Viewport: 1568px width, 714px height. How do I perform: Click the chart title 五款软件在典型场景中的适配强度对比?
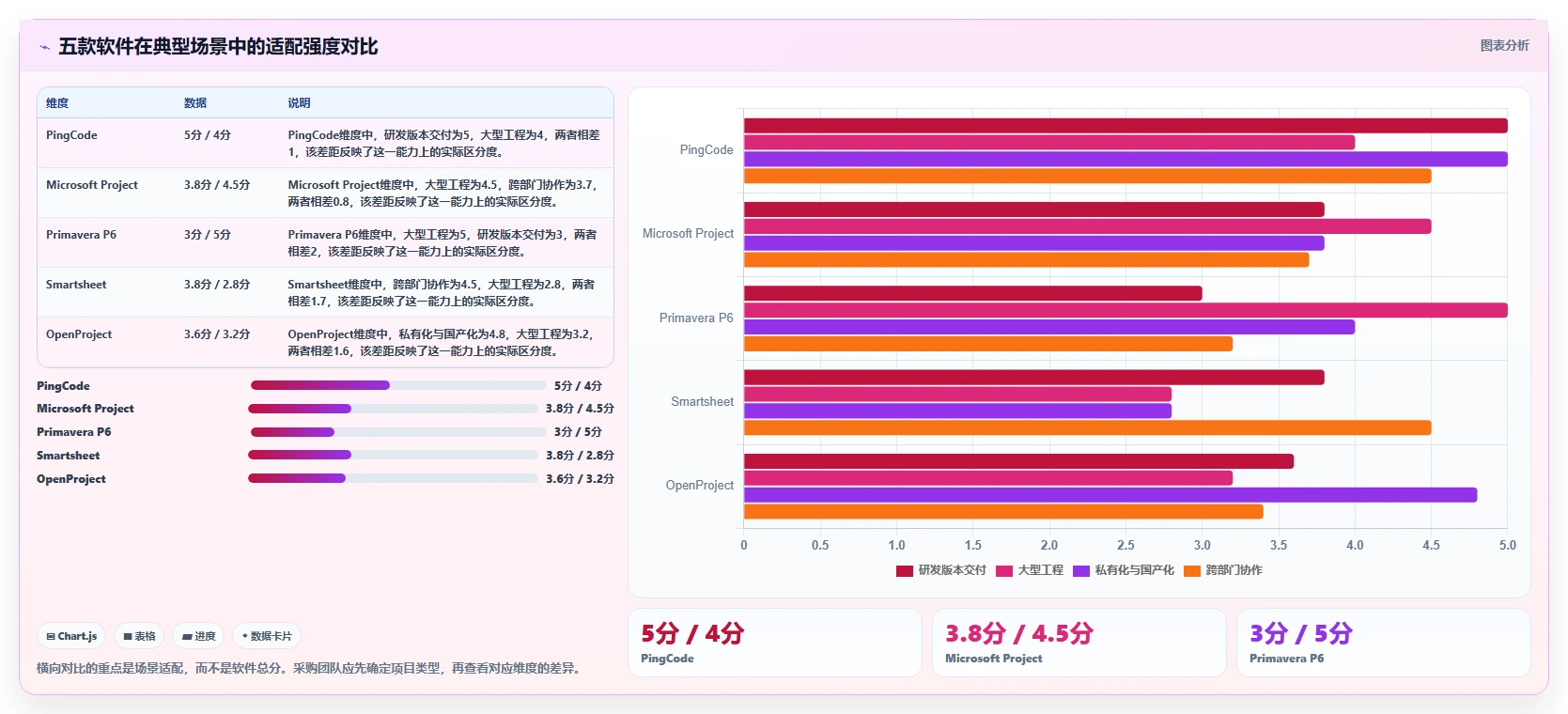[218, 46]
